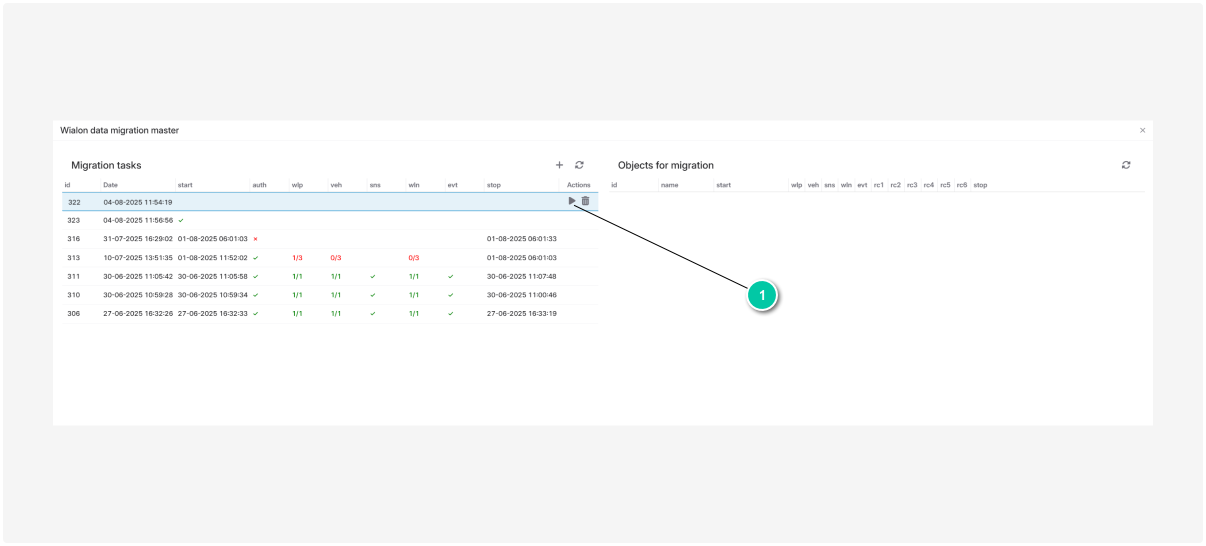
Task: Click the Date column header in Migration tasks
Action: pyautogui.click(x=110, y=185)
